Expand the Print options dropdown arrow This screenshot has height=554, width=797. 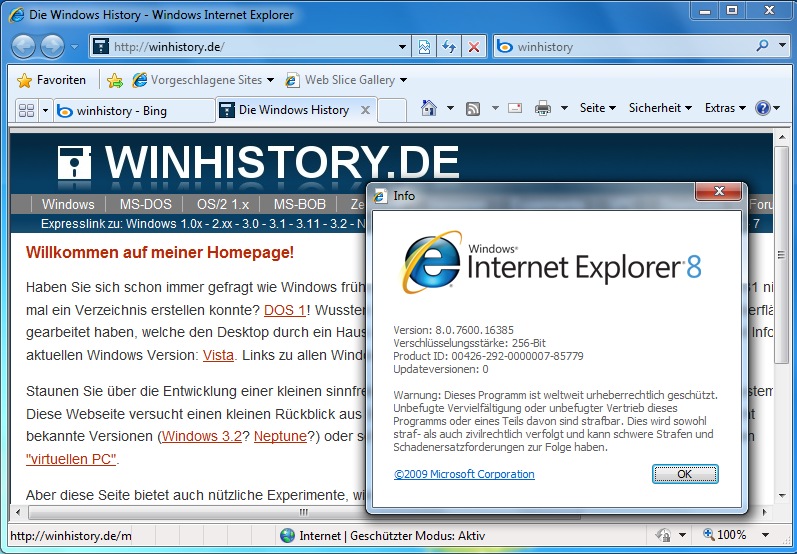pyautogui.click(x=564, y=108)
